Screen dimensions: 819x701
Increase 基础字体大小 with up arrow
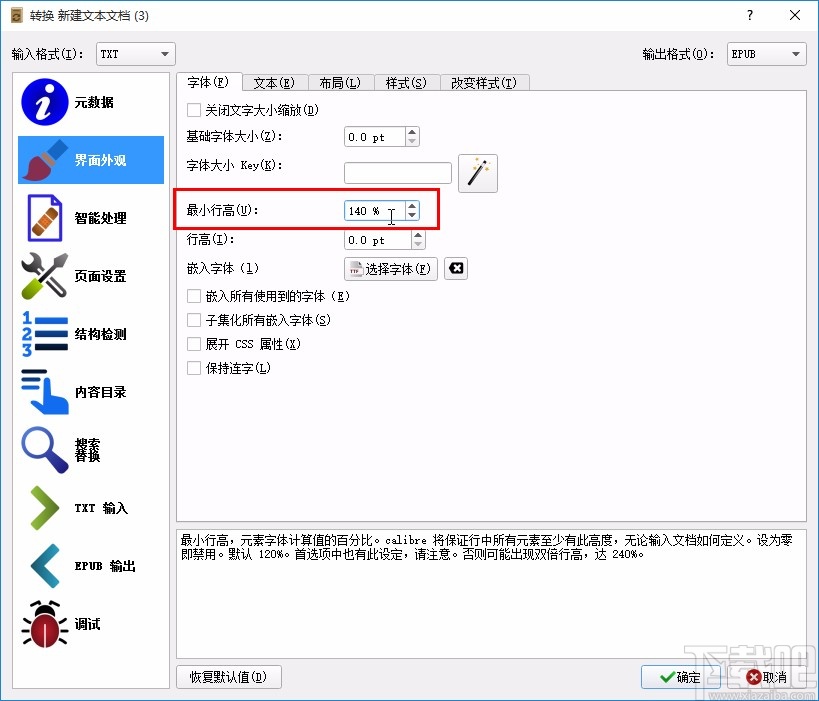[412, 132]
